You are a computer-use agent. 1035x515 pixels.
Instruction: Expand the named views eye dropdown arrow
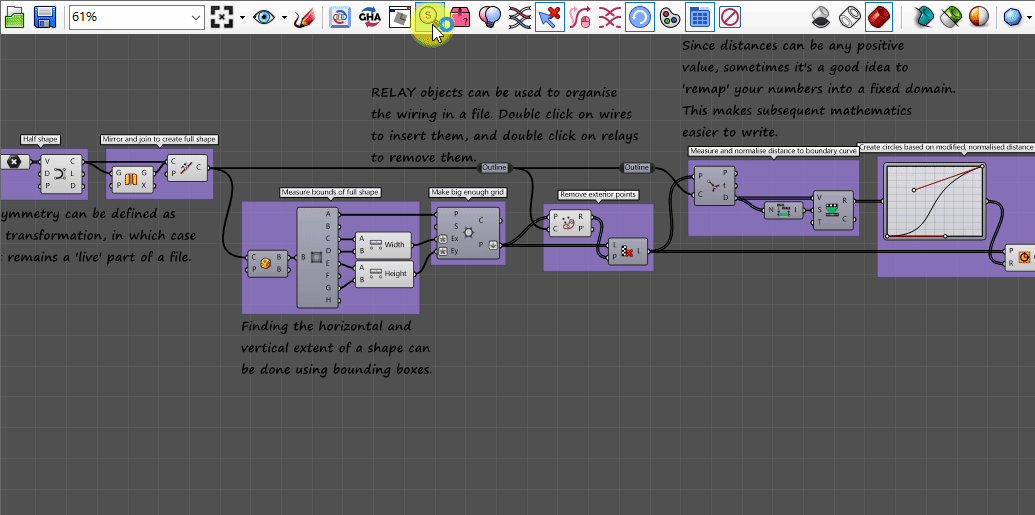[284, 18]
